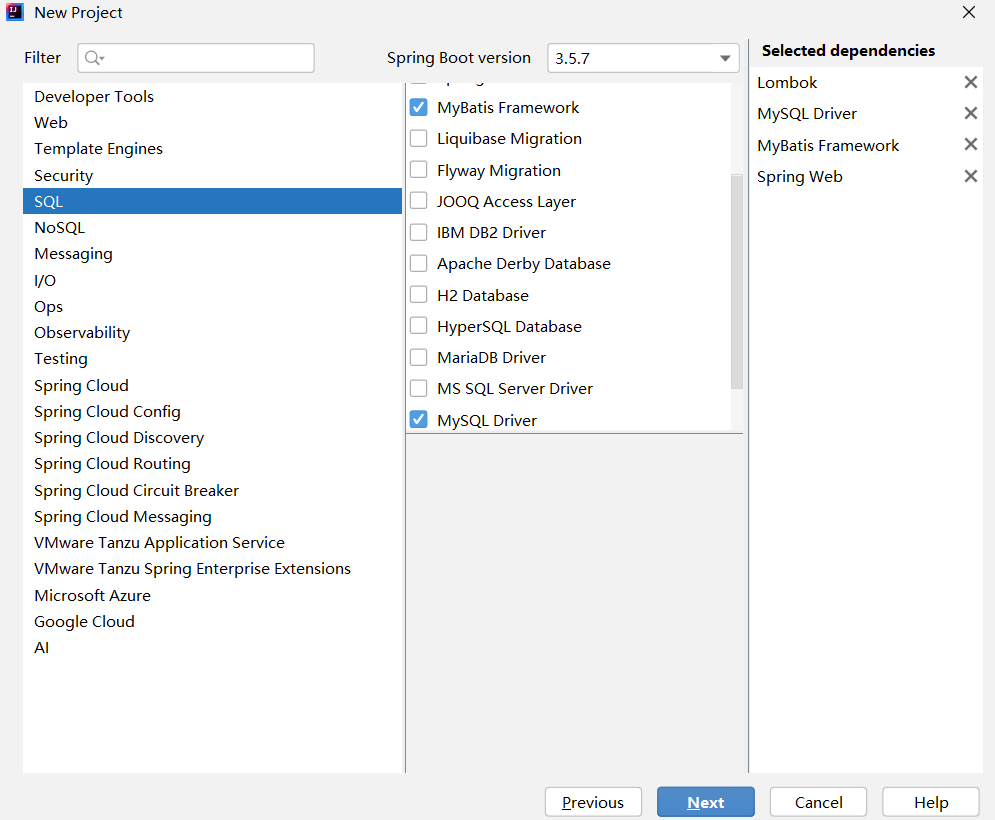The image size is (995, 820).
Task: Check MS SQL Server Driver
Action: 418,388
